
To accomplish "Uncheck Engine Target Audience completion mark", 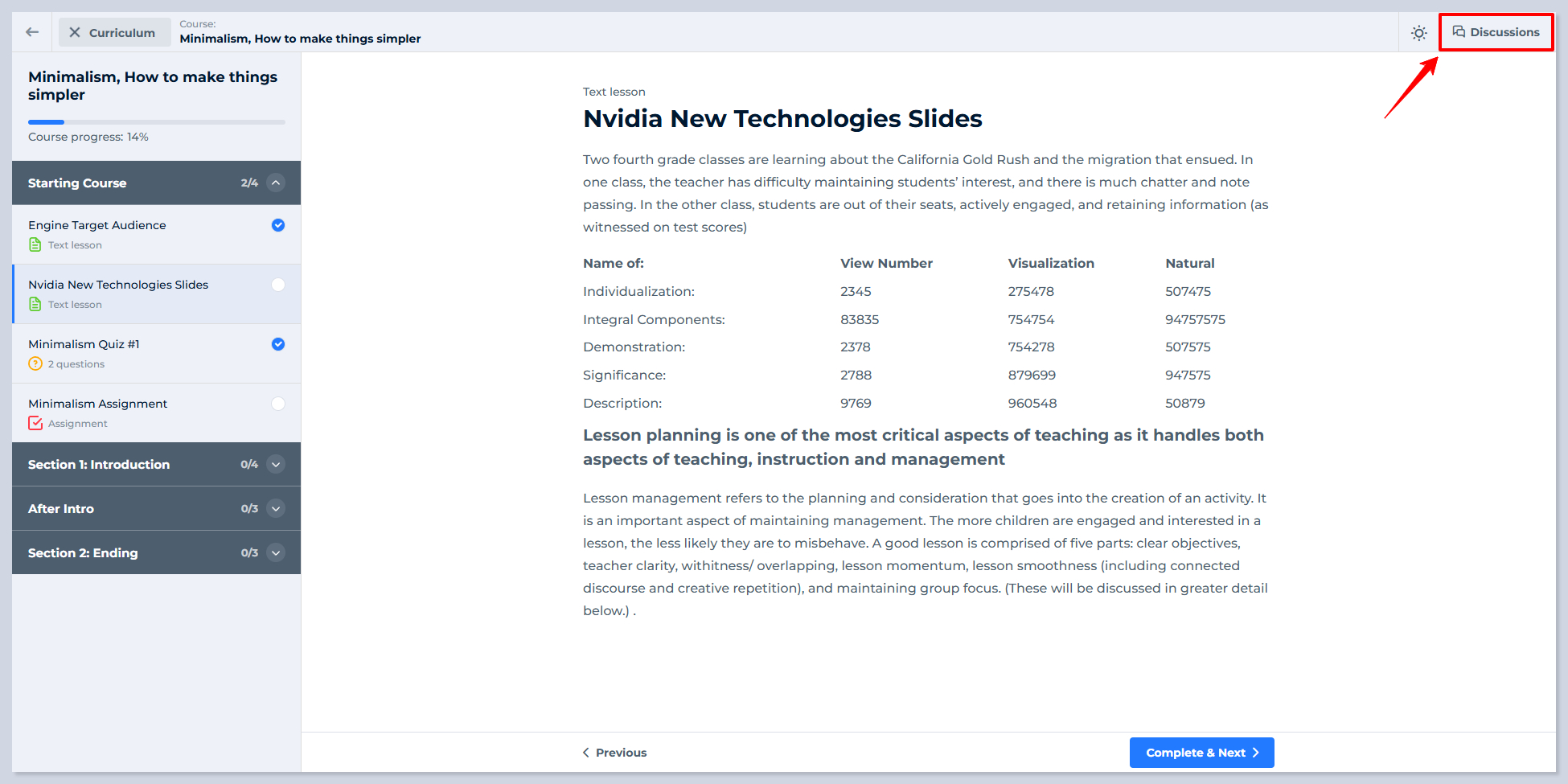I will tap(278, 225).
